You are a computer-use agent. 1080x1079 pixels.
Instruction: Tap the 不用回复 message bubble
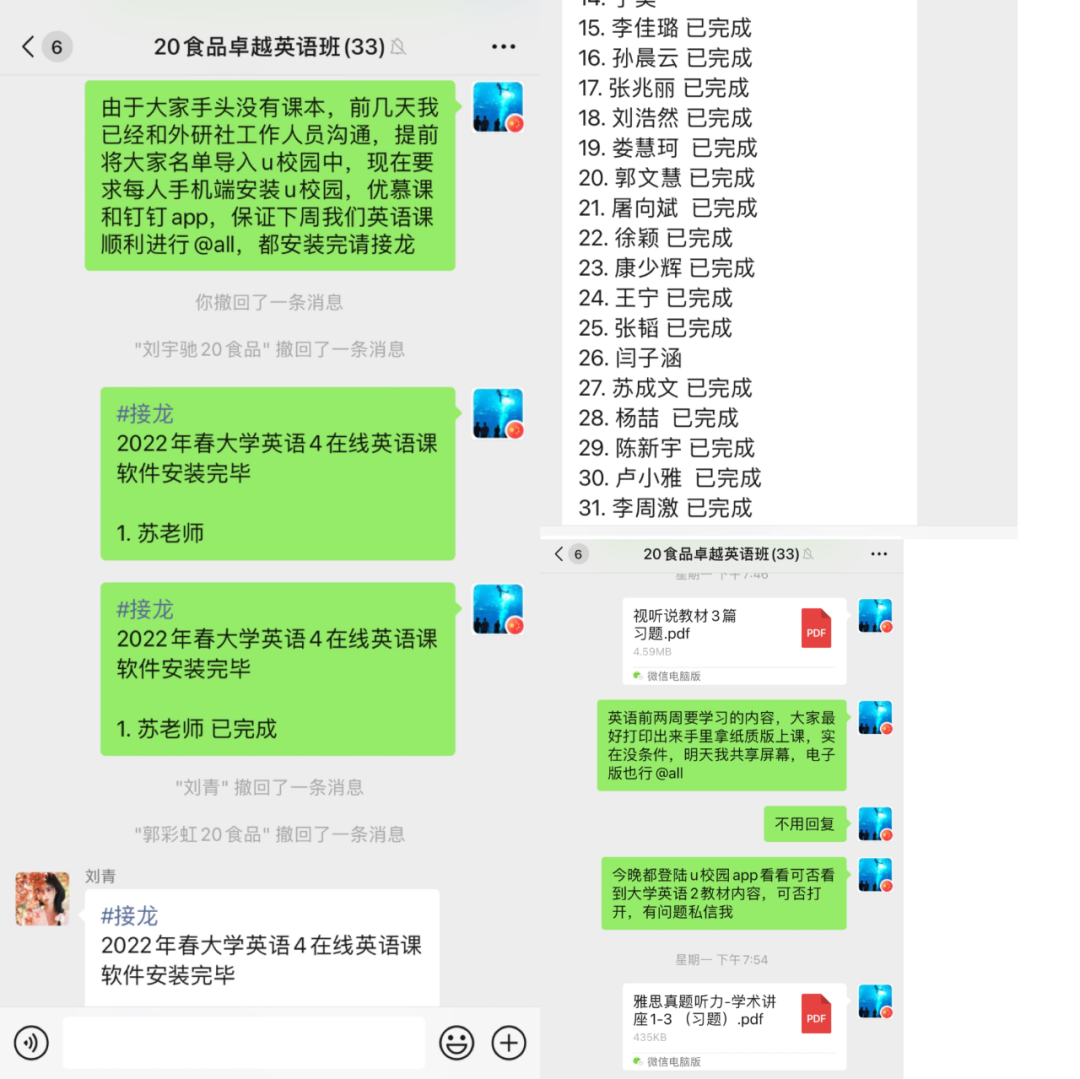(x=805, y=824)
